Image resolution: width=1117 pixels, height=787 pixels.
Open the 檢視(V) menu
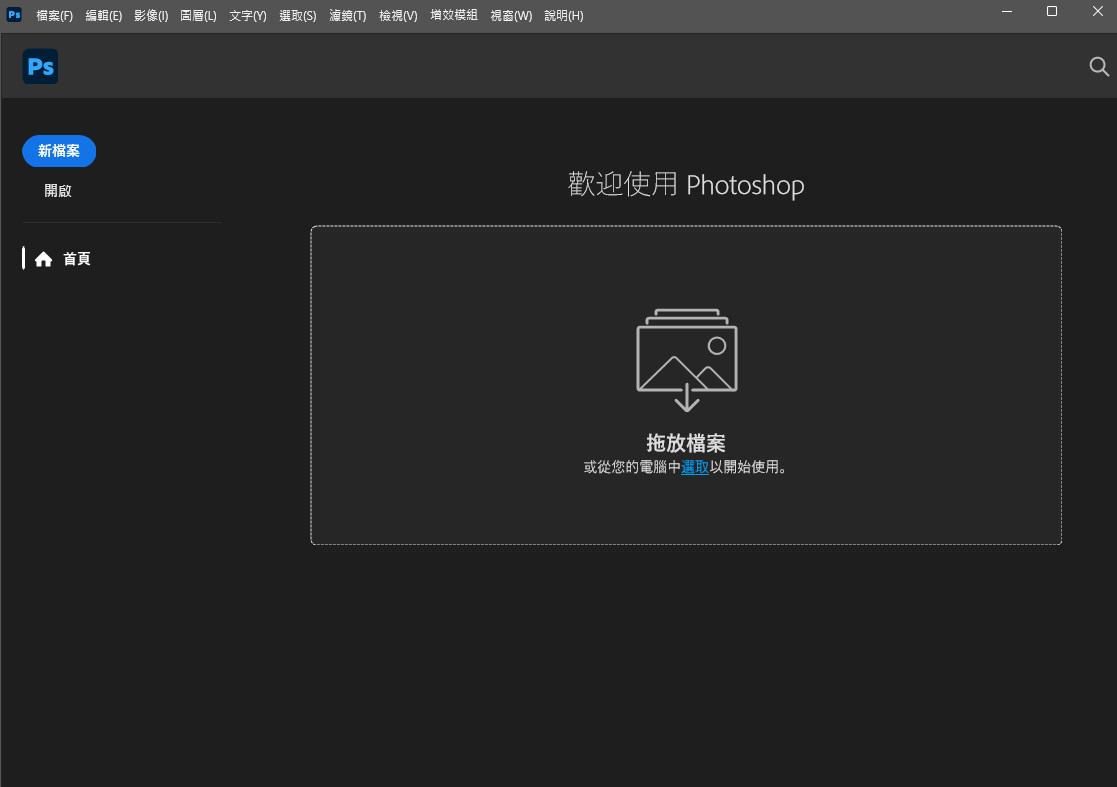coord(398,16)
